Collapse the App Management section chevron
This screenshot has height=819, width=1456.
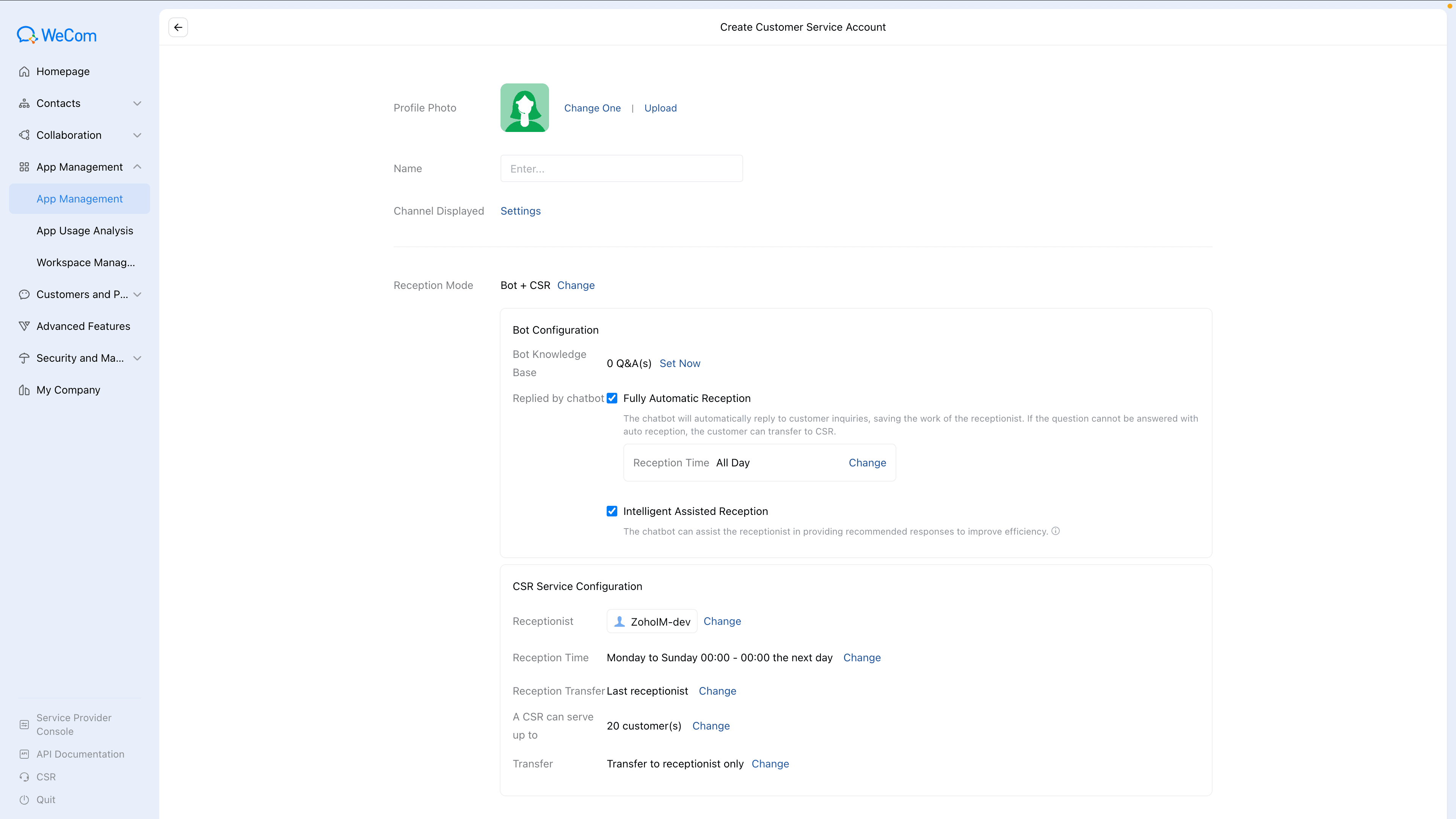click(x=137, y=167)
